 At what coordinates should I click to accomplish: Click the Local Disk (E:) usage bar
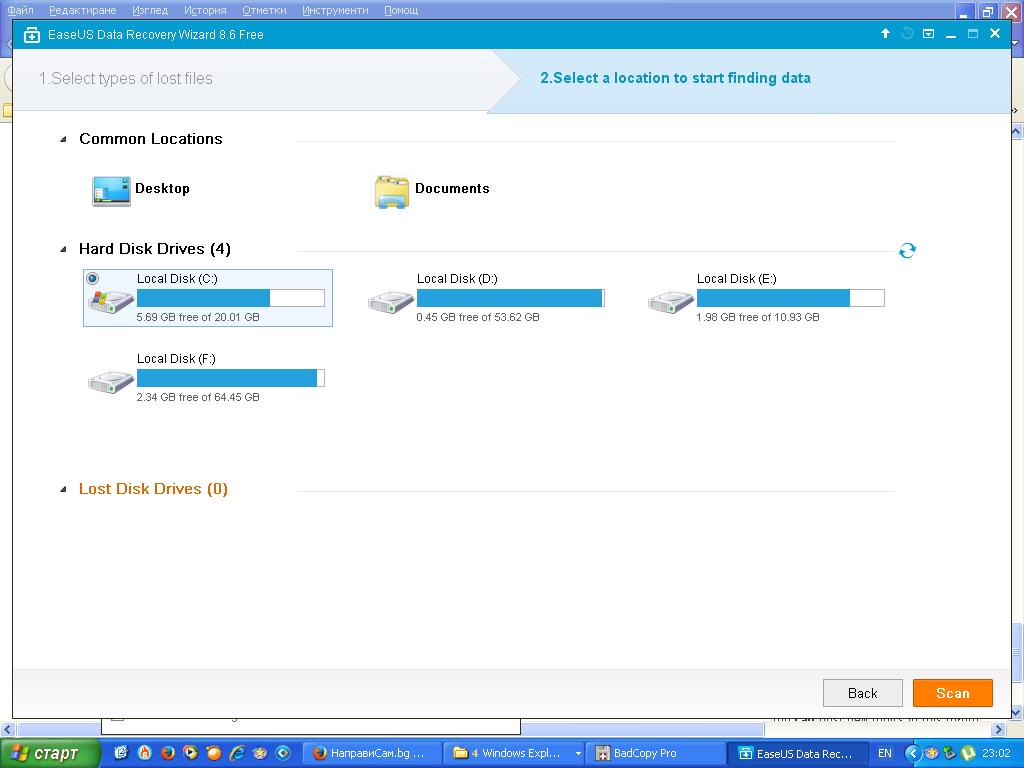click(791, 298)
